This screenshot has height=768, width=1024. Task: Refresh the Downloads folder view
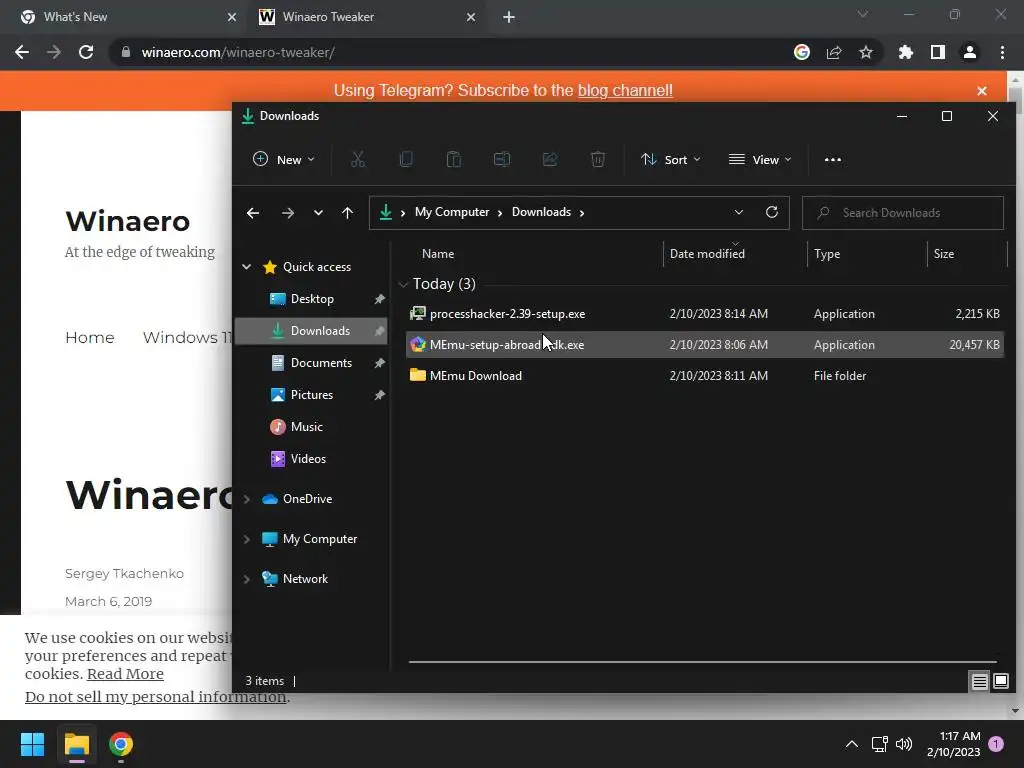point(772,212)
